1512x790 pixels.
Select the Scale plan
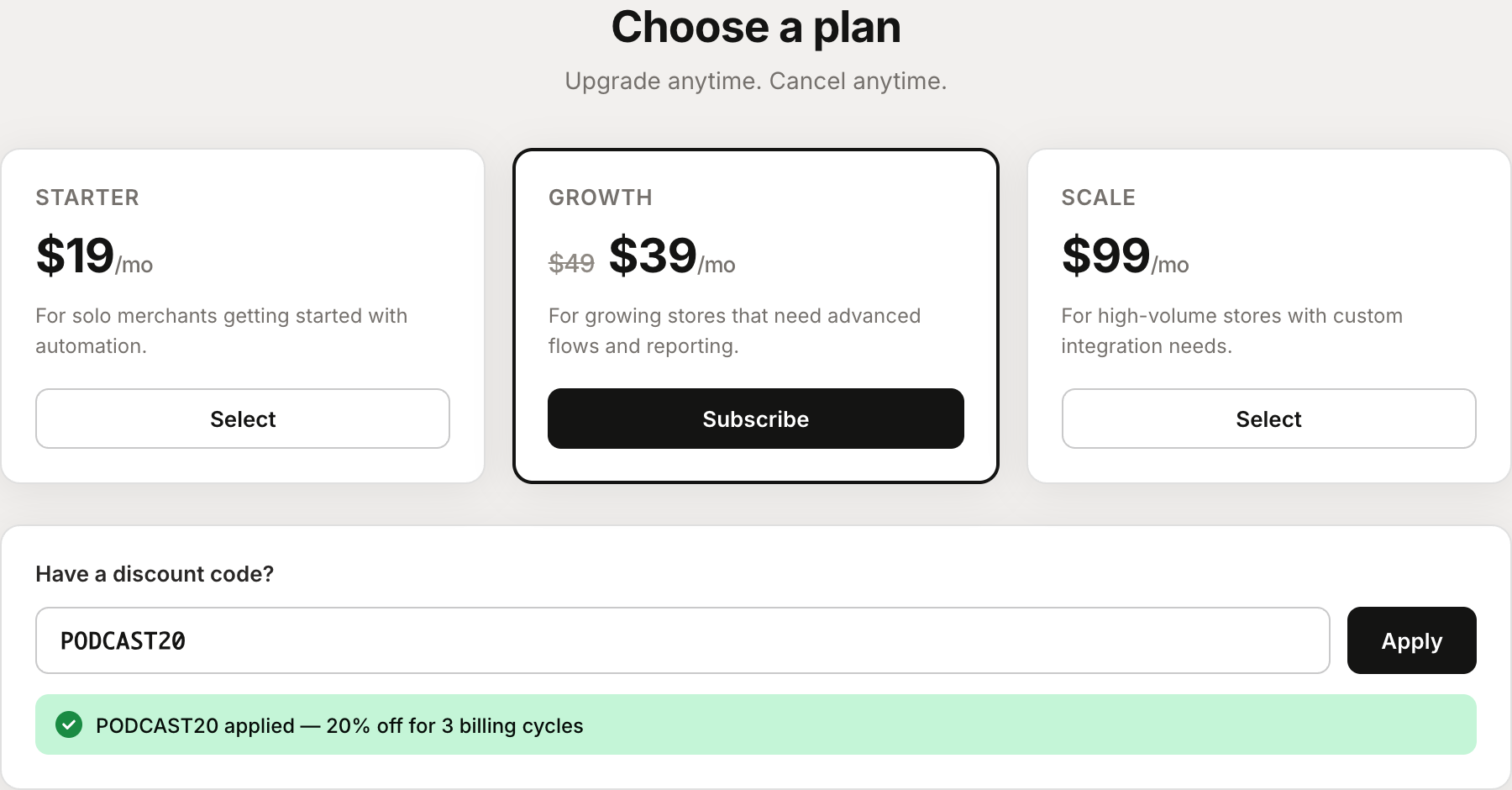[x=1268, y=419]
